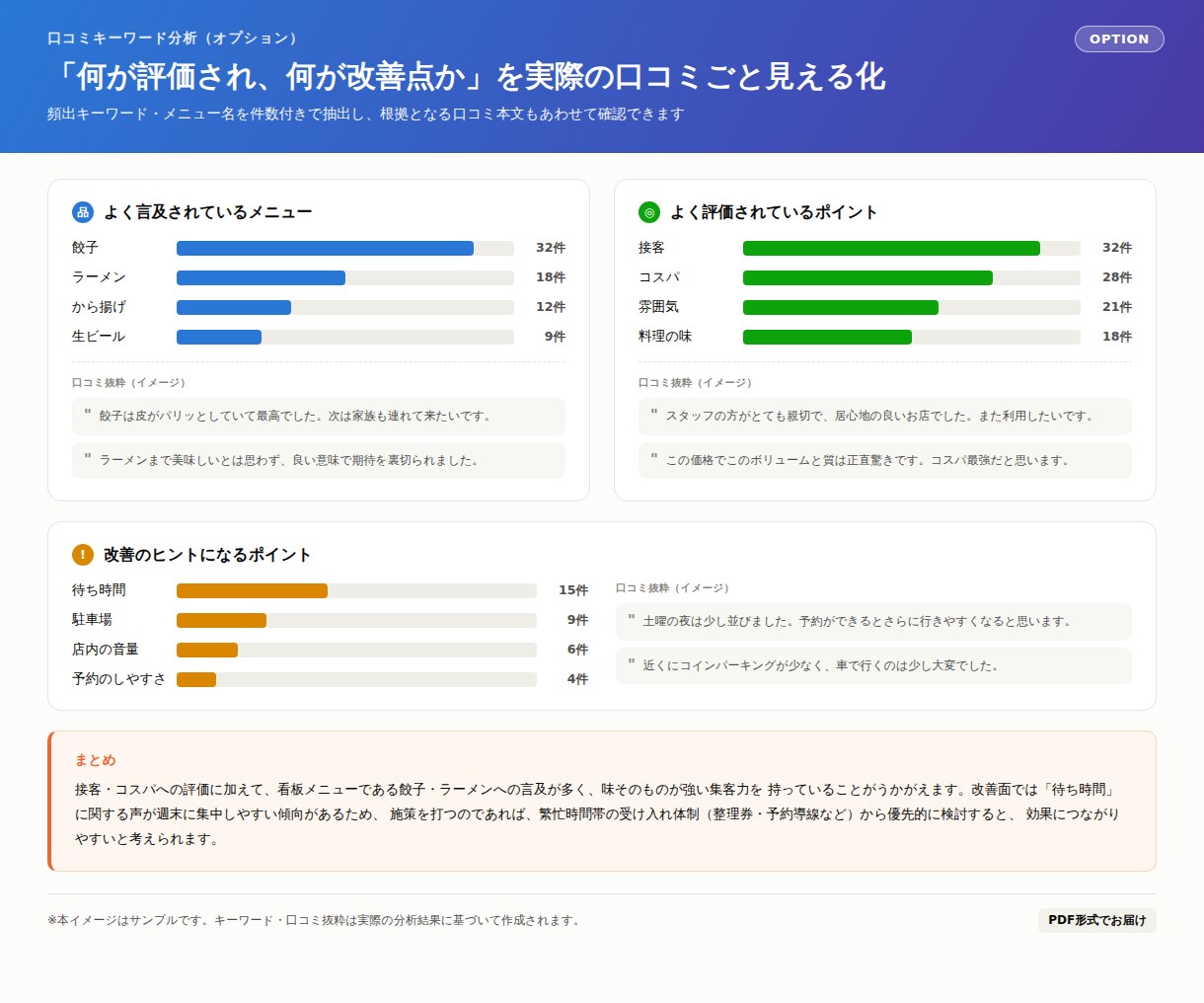Viewport: 1204px width, 1003px height.
Task: Select the ラーメン row label
Action: (99, 277)
